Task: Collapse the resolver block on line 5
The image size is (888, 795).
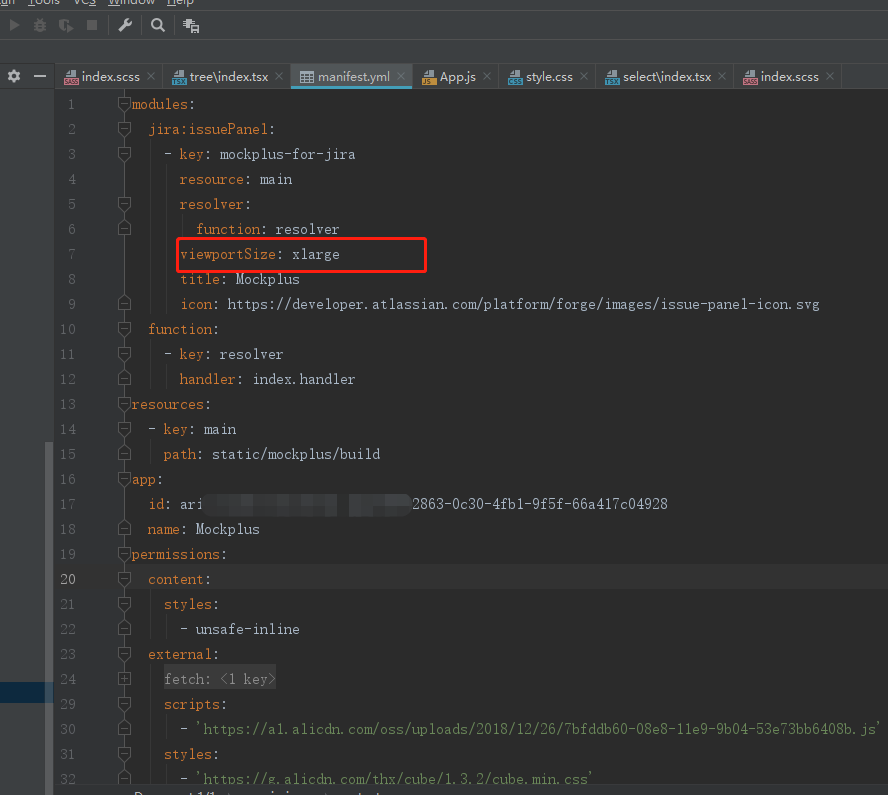Action: pos(124,203)
